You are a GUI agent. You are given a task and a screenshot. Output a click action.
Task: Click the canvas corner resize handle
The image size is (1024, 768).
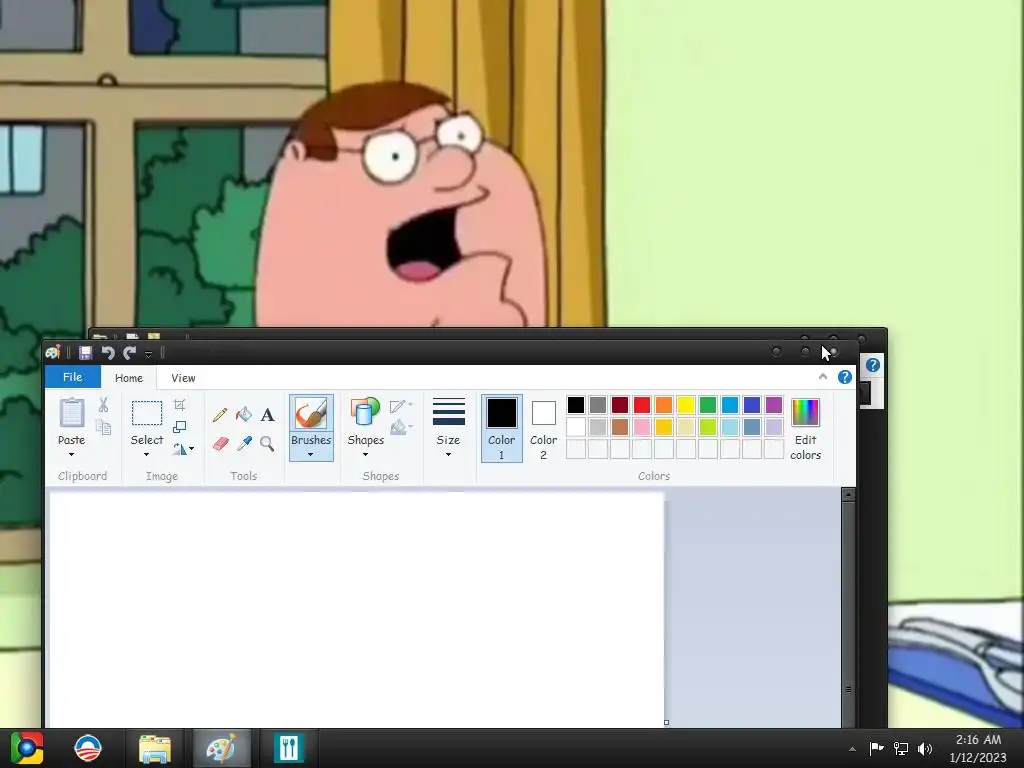666,722
